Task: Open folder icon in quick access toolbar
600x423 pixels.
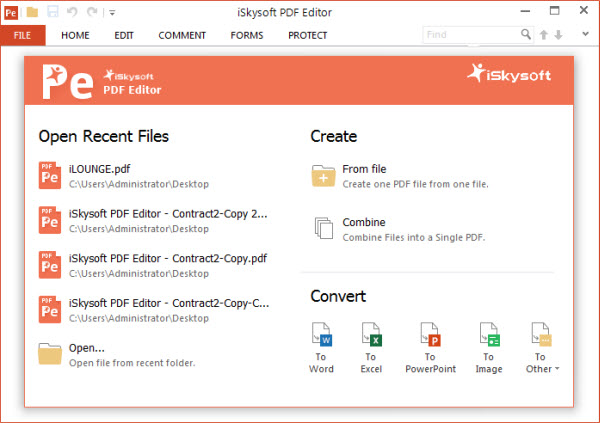Action: click(32, 12)
